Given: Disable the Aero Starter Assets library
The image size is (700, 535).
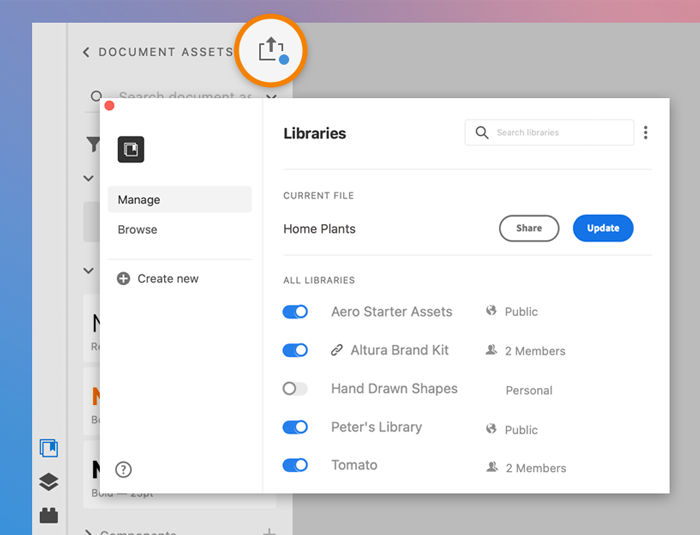Looking at the screenshot, I should [295, 312].
